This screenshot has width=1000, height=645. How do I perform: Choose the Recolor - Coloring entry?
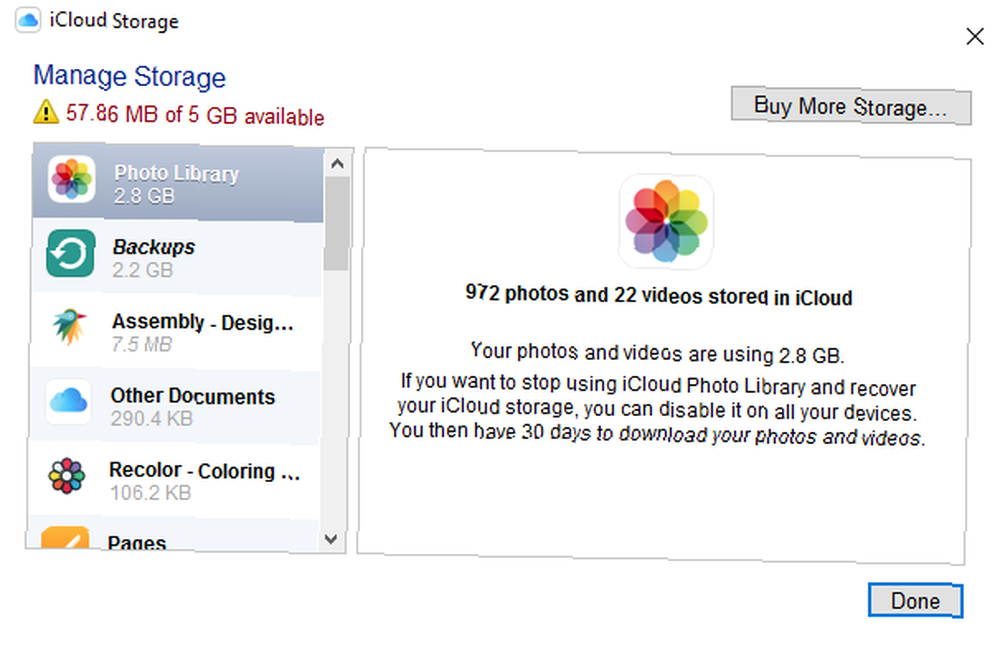point(173,480)
